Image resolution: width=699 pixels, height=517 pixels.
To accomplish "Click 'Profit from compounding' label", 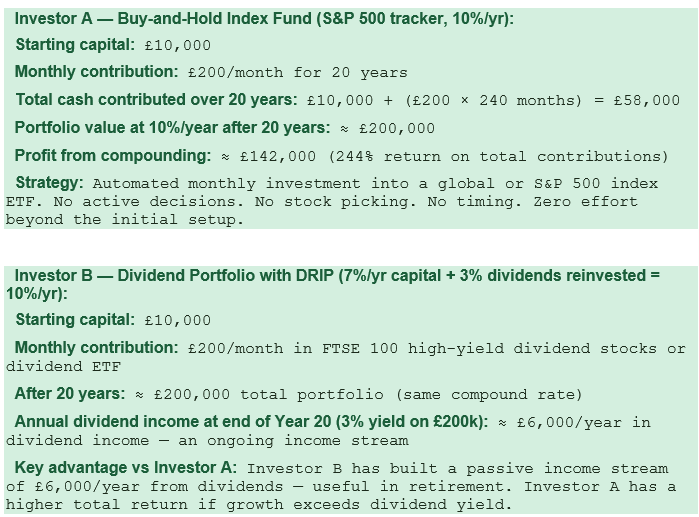I will click(x=113, y=156).
